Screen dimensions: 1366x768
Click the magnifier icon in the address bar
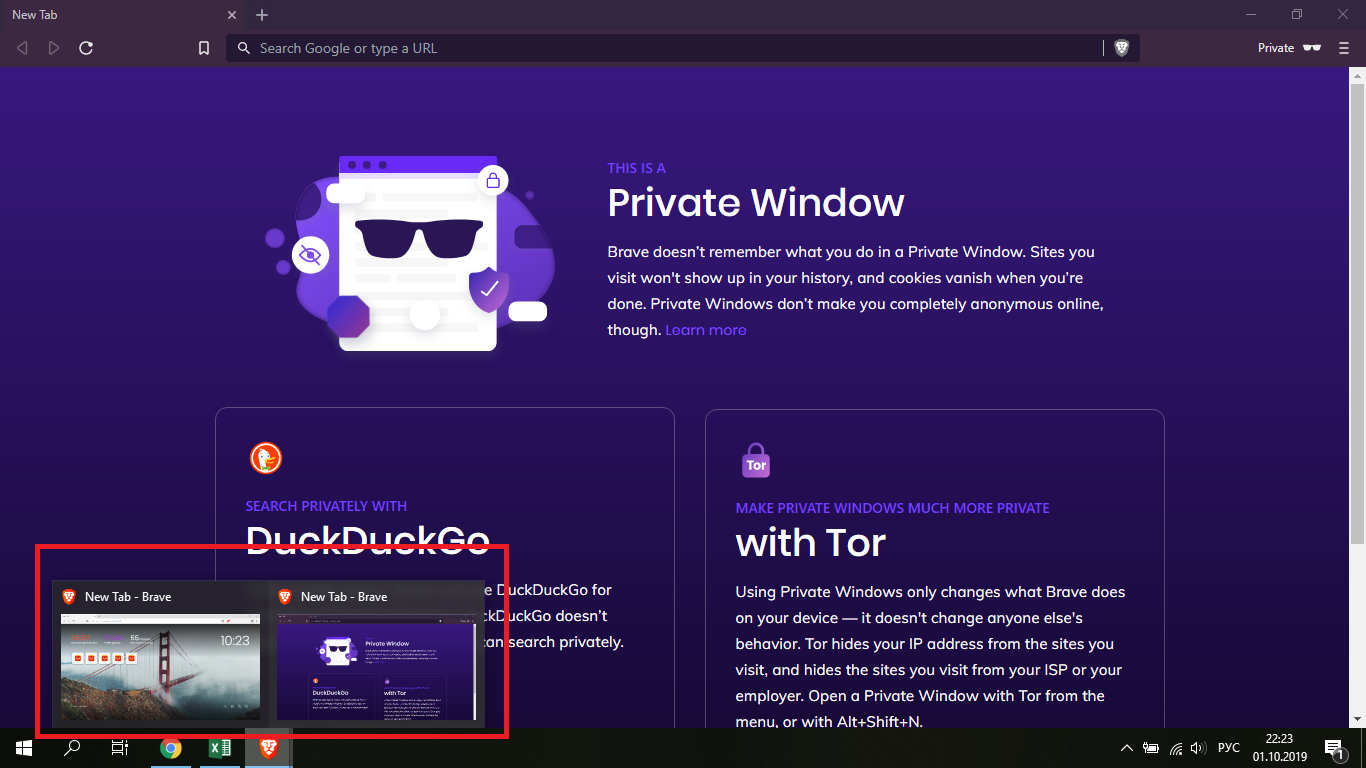pos(244,48)
